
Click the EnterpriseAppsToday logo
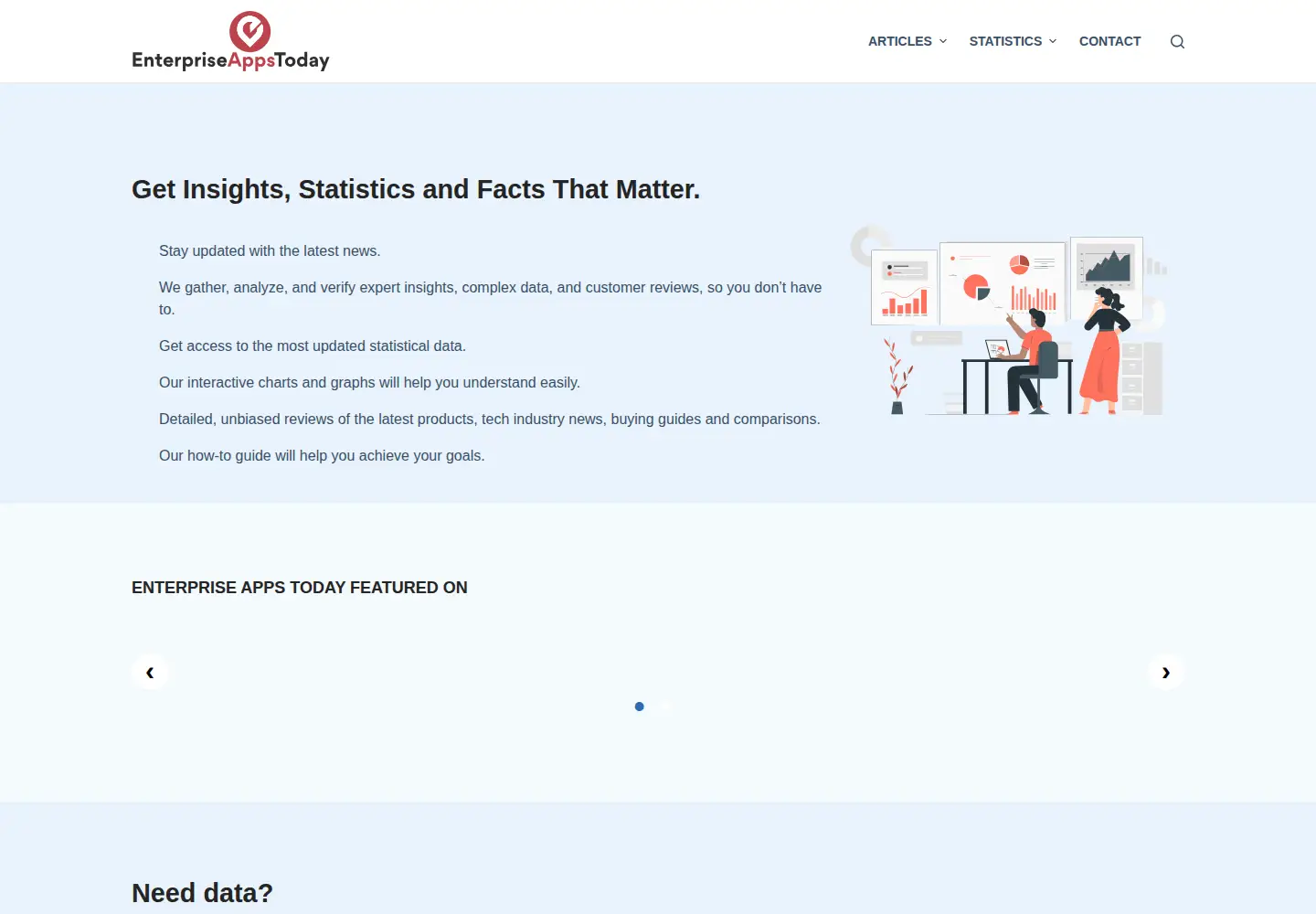click(230, 41)
